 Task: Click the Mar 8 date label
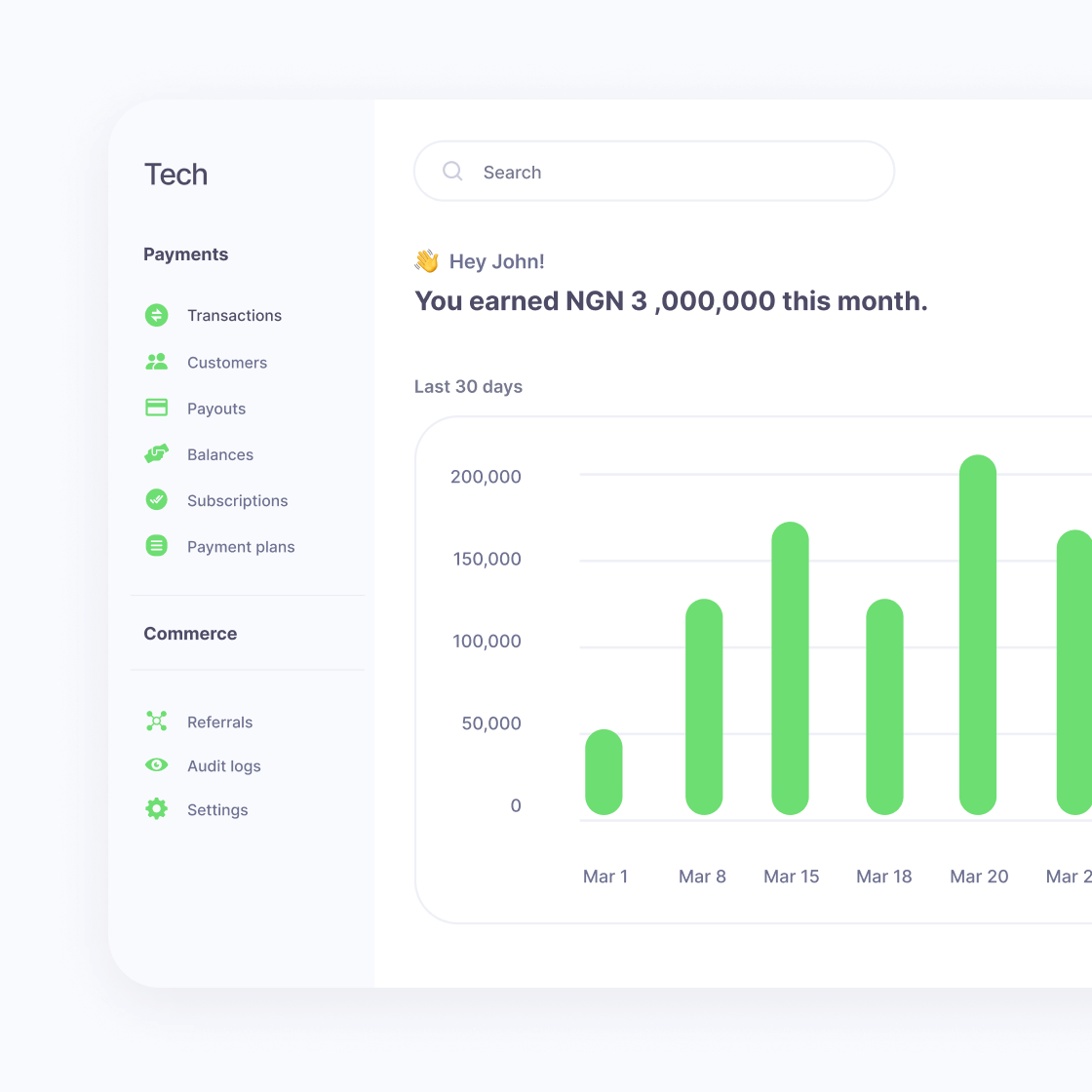pyautogui.click(x=702, y=877)
